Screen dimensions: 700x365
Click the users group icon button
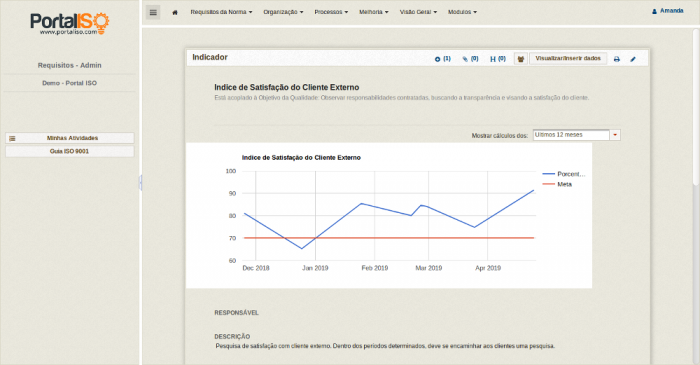pos(521,59)
